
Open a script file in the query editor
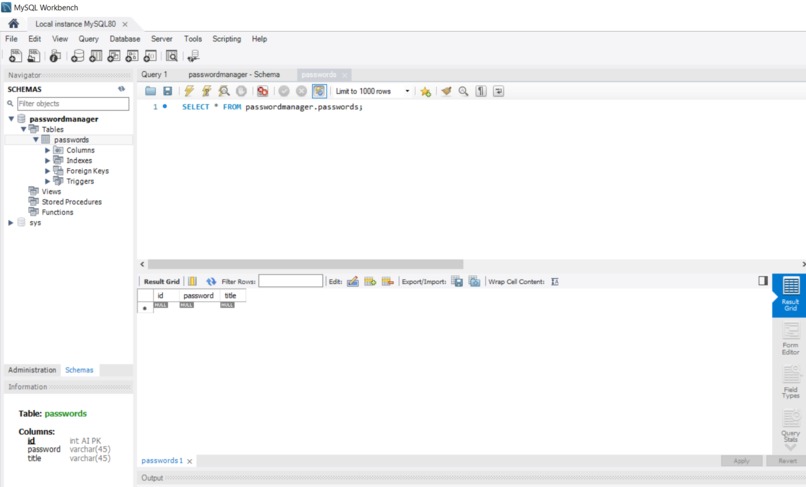pos(150,91)
